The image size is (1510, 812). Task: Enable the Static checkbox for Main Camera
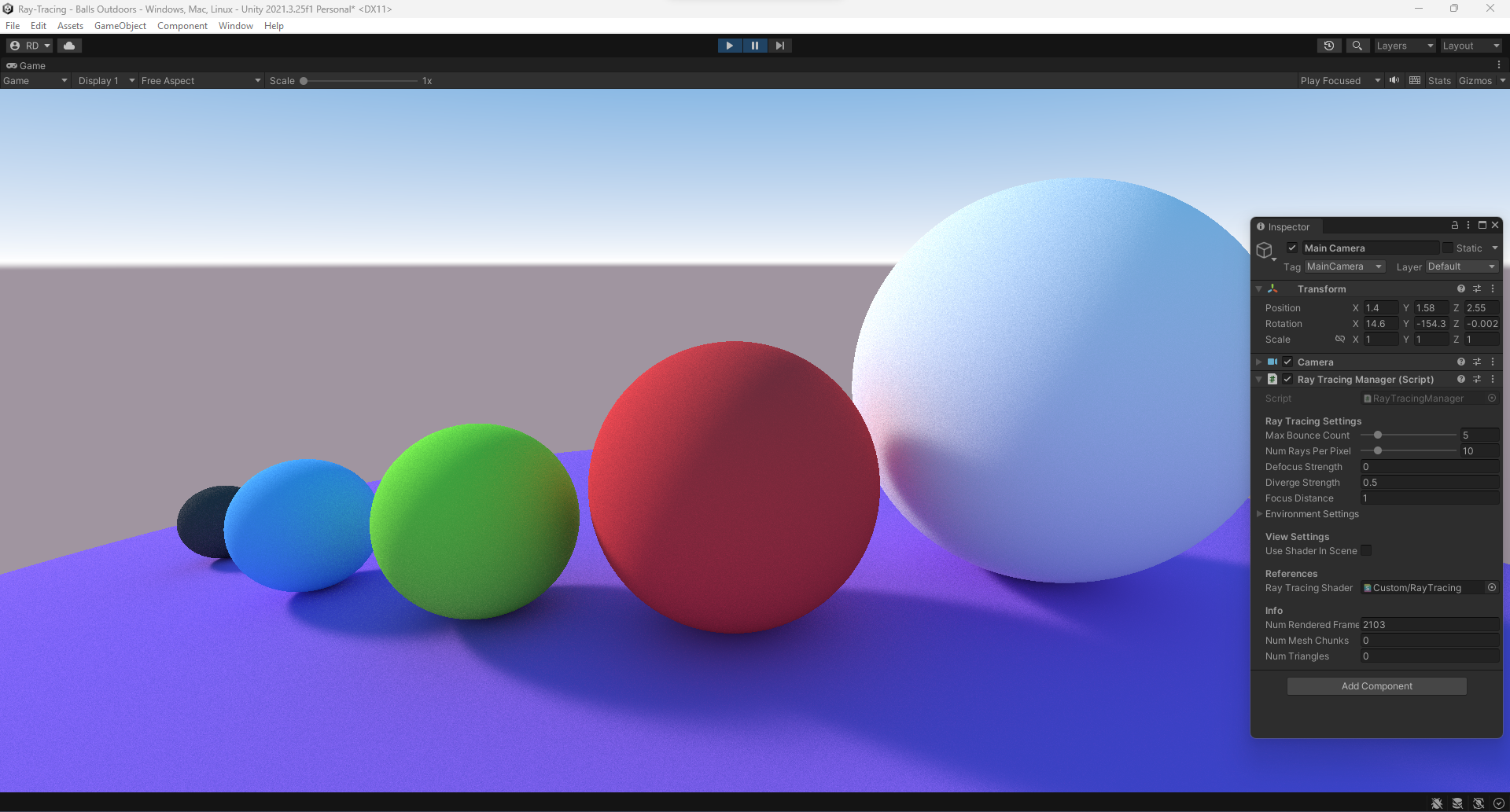(1448, 248)
